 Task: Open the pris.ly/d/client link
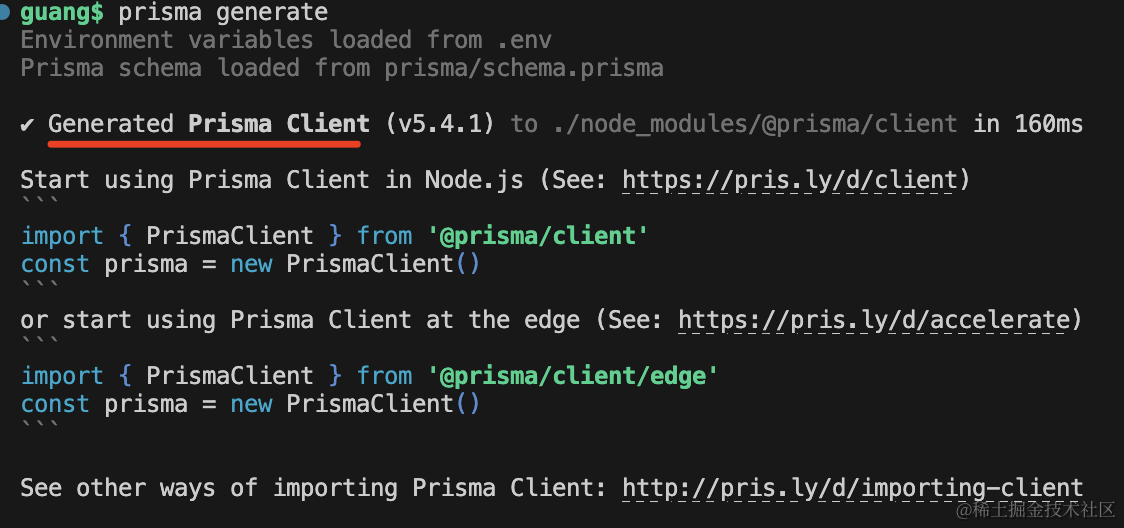[x=789, y=180]
